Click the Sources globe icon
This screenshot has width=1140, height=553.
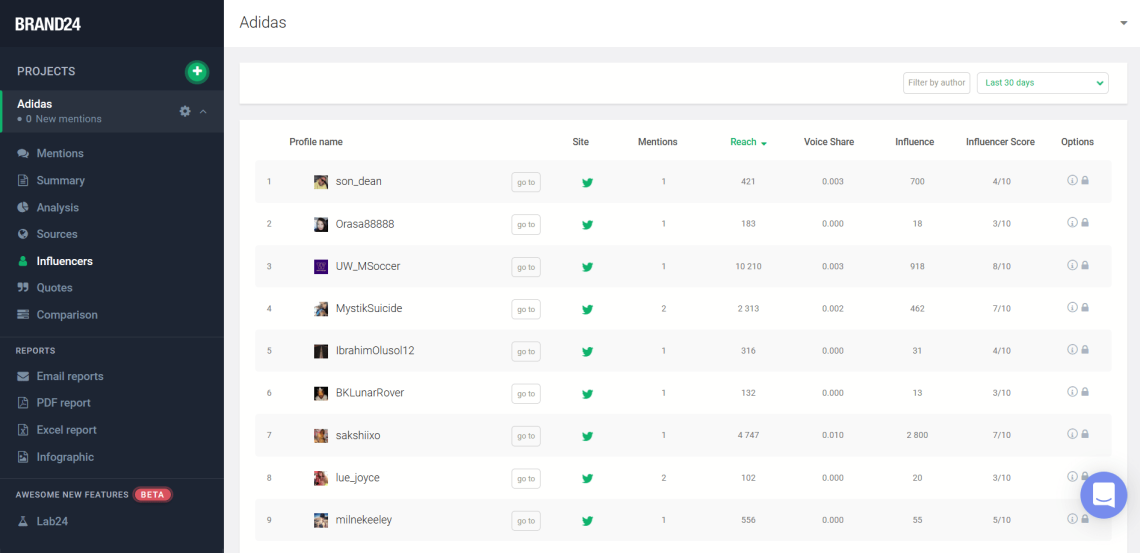(x=24, y=234)
